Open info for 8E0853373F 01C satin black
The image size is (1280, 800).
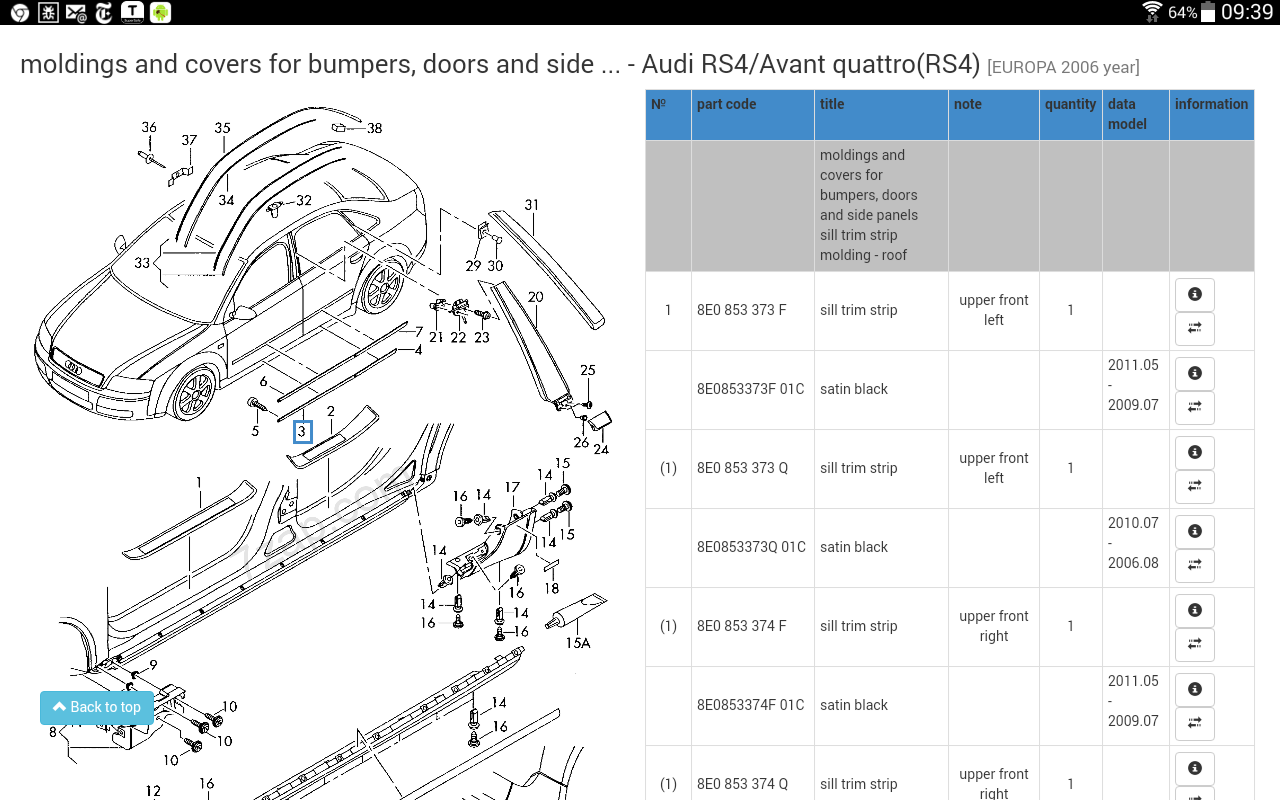pos(1194,373)
